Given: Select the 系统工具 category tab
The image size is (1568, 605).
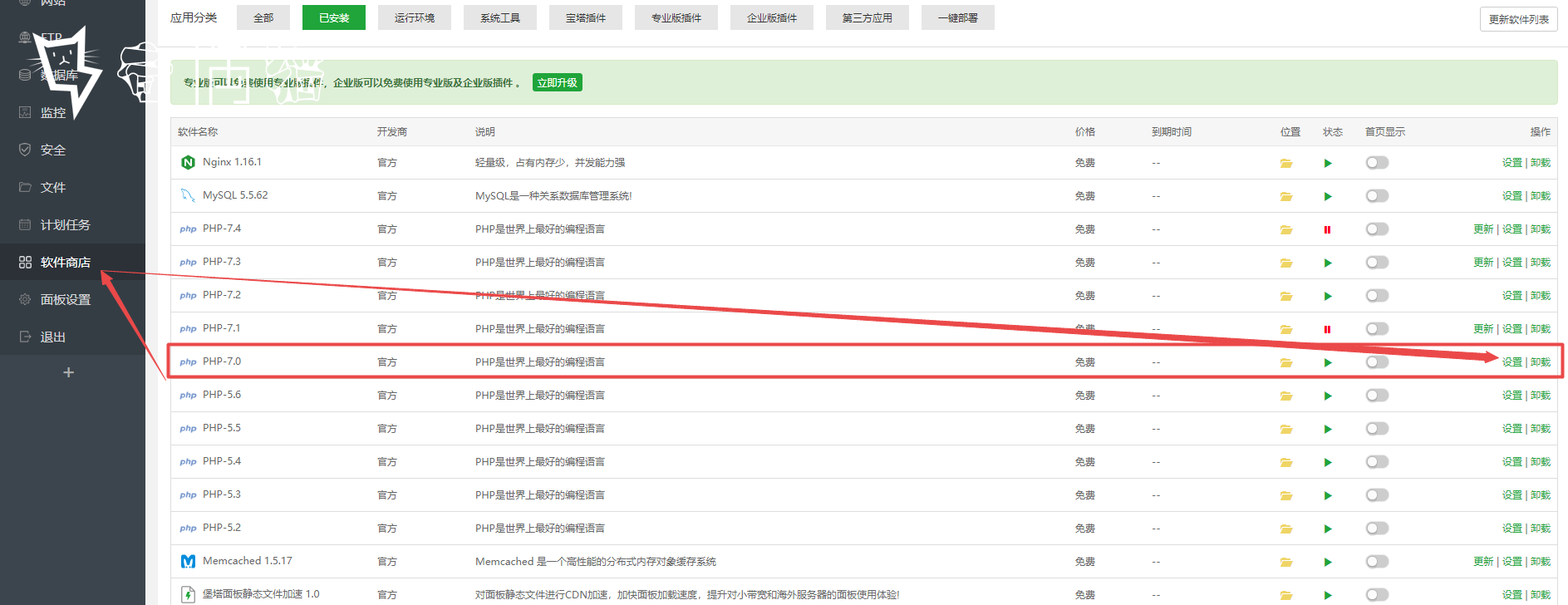Looking at the screenshot, I should click(x=500, y=17).
